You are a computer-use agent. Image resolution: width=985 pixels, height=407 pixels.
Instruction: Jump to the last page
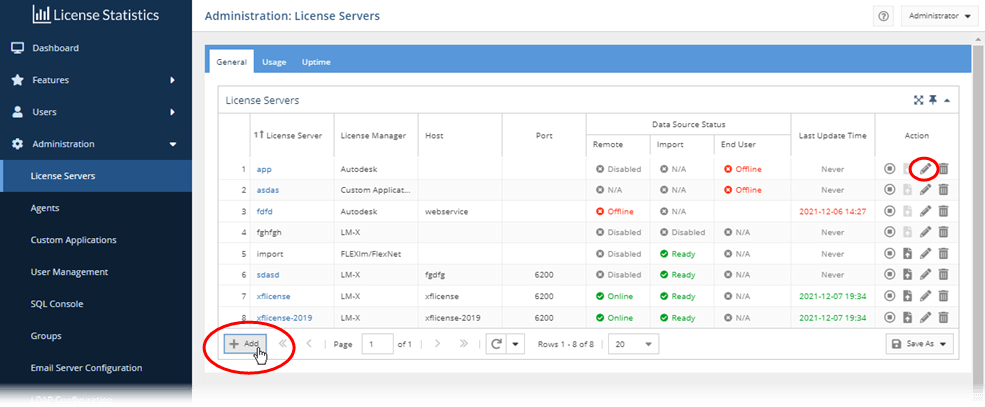(x=464, y=344)
